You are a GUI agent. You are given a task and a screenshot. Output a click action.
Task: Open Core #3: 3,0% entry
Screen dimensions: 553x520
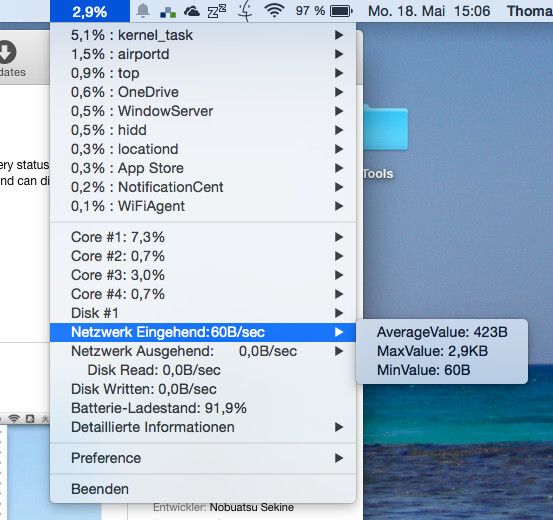click(203, 275)
